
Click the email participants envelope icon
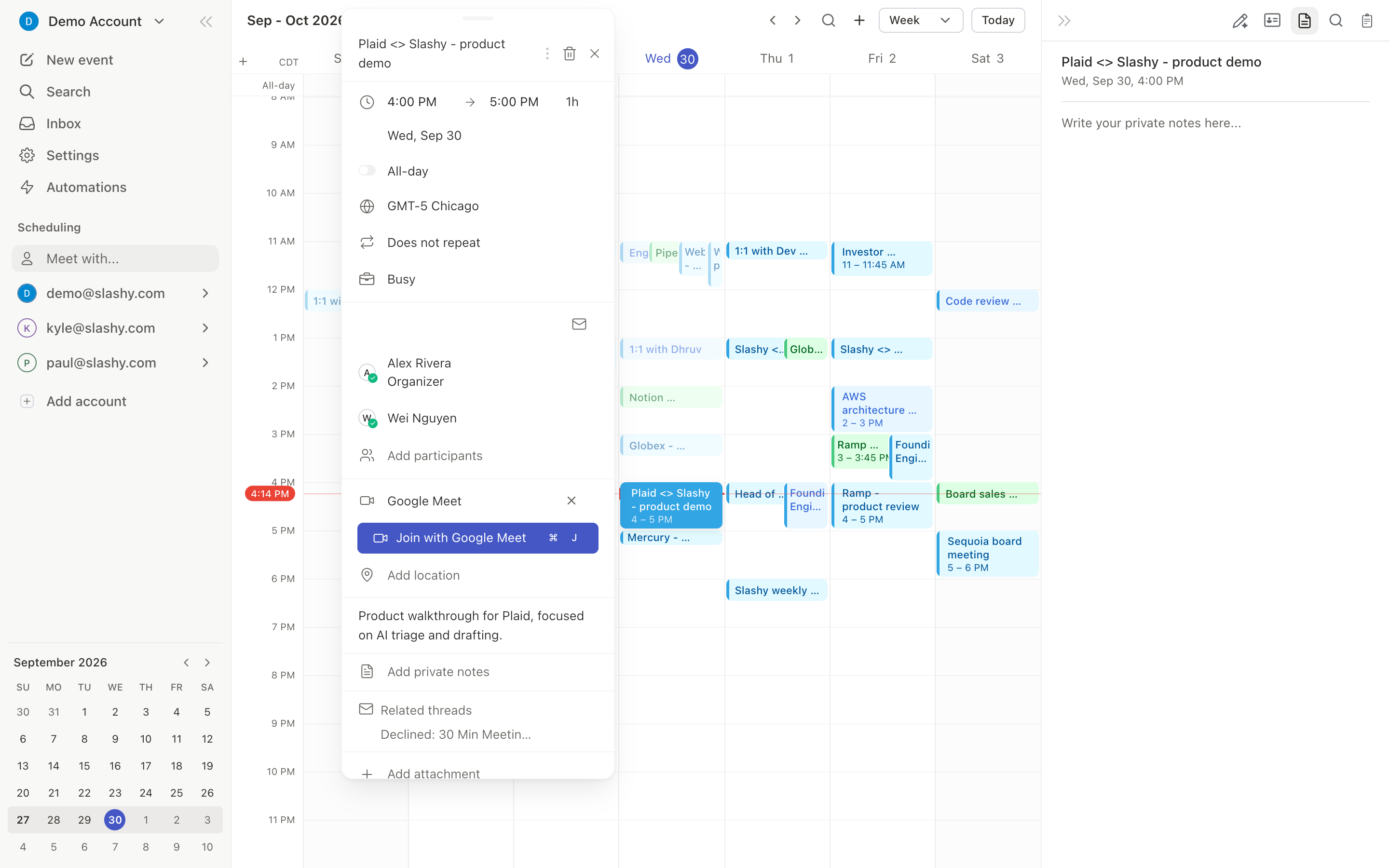click(x=579, y=325)
